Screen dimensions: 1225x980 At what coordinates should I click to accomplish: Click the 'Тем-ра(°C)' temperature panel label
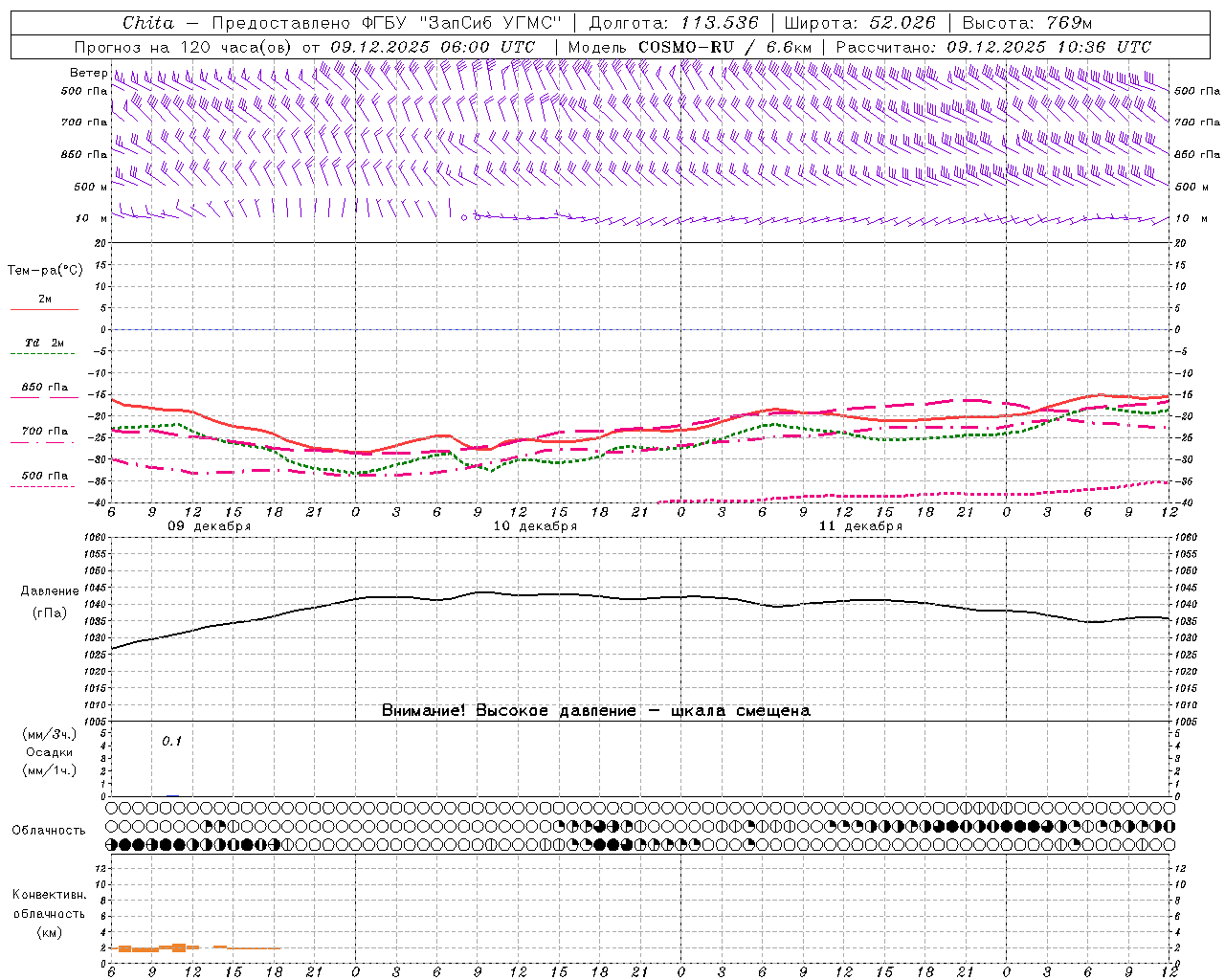[45, 271]
